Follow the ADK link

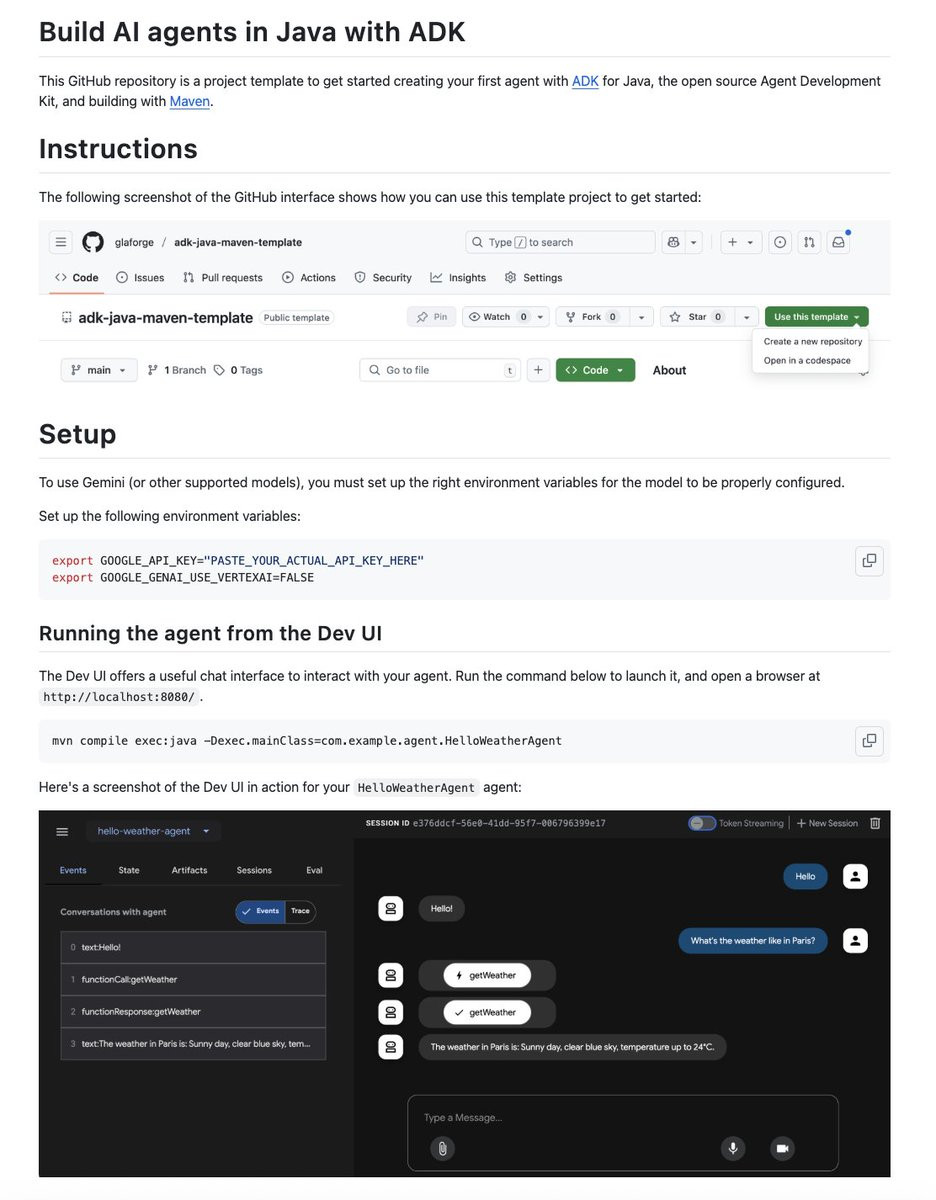coord(585,81)
